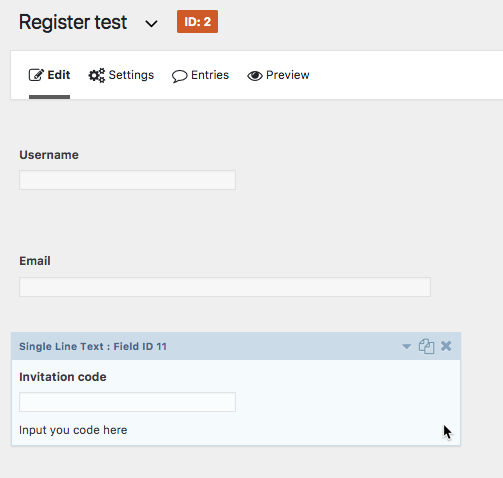
Task: Click the orange ID: 2 badge
Action: [197, 22]
